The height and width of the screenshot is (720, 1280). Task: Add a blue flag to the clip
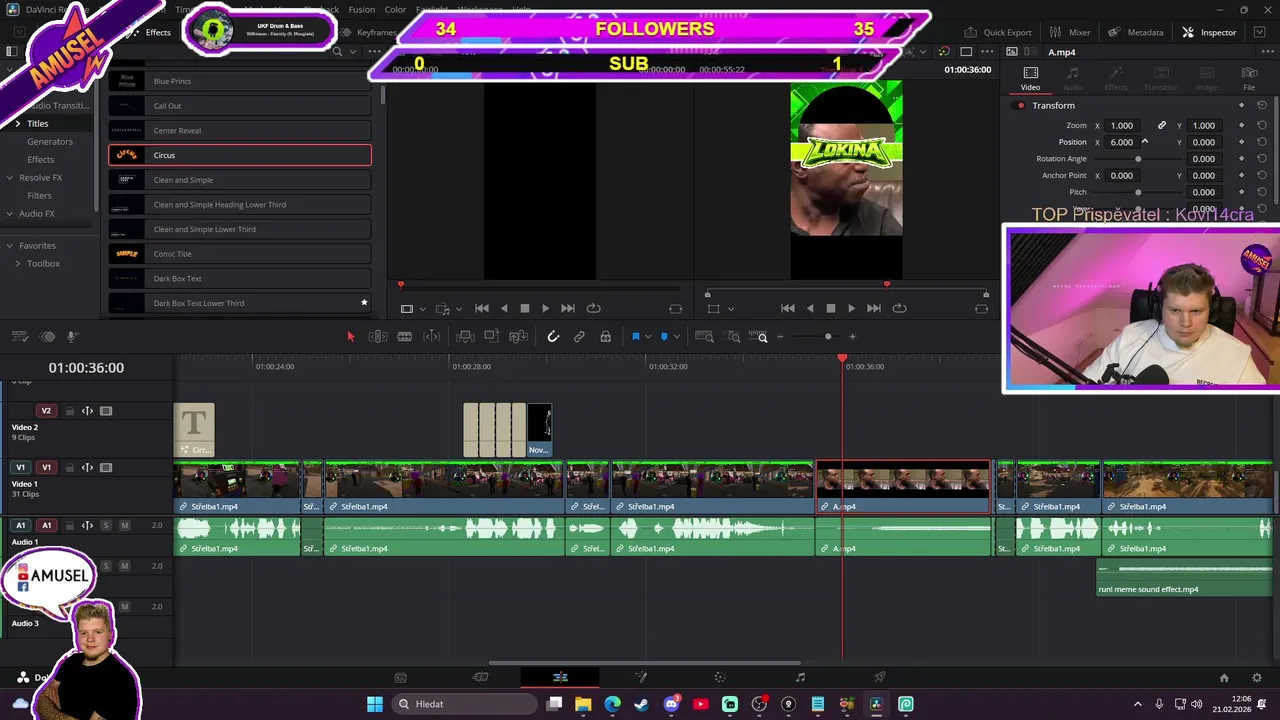(635, 337)
